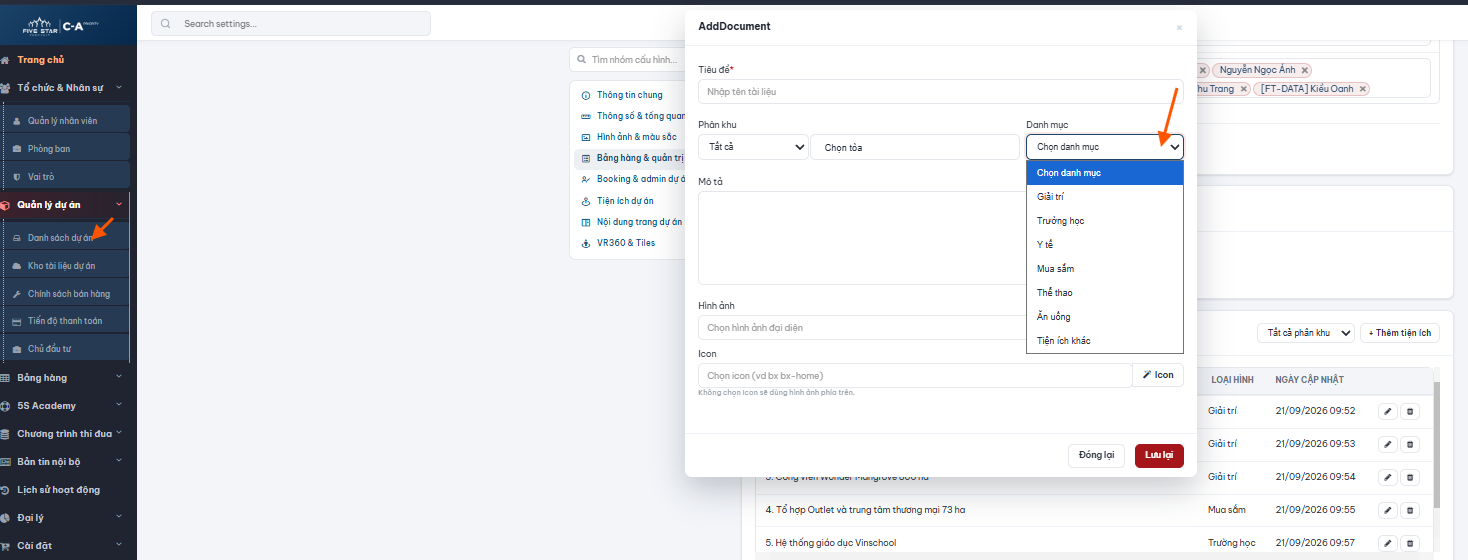The height and width of the screenshot is (560, 1468).
Task: Click into the Mô tả text area
Action: [x=862, y=238]
